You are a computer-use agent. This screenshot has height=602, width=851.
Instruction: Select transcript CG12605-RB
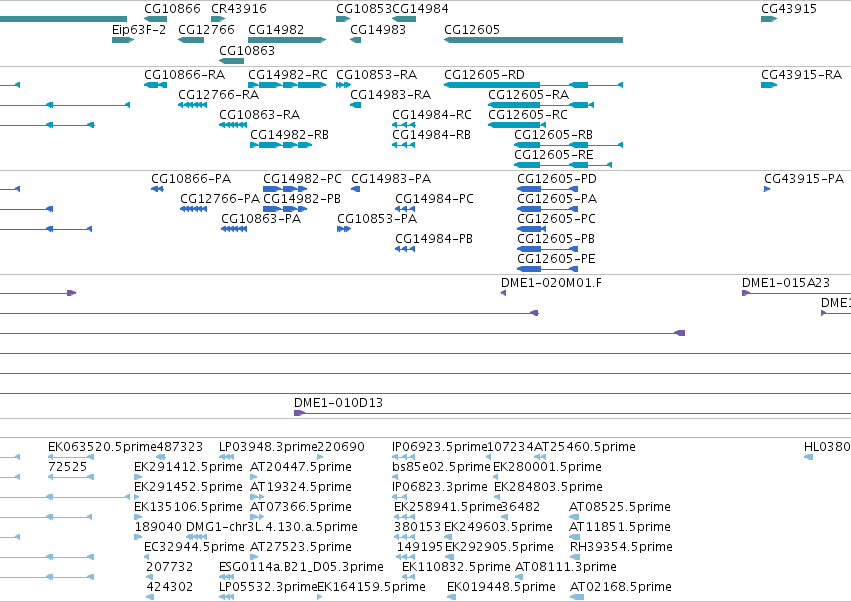click(554, 135)
